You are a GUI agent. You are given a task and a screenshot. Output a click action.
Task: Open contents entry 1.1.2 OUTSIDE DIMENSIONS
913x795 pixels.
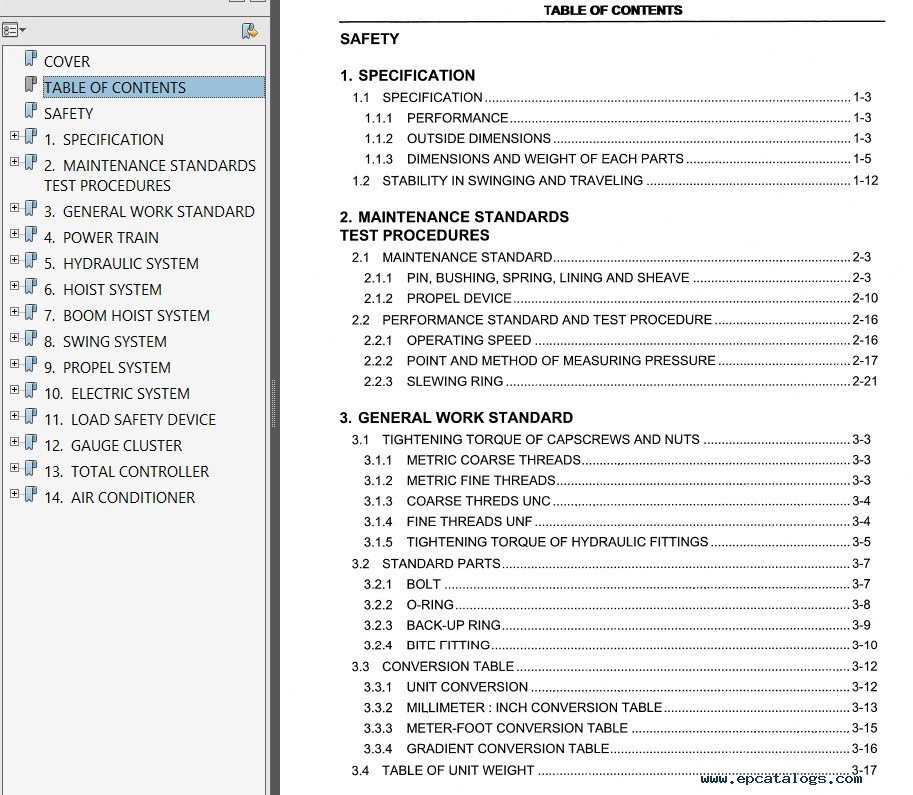(618, 139)
